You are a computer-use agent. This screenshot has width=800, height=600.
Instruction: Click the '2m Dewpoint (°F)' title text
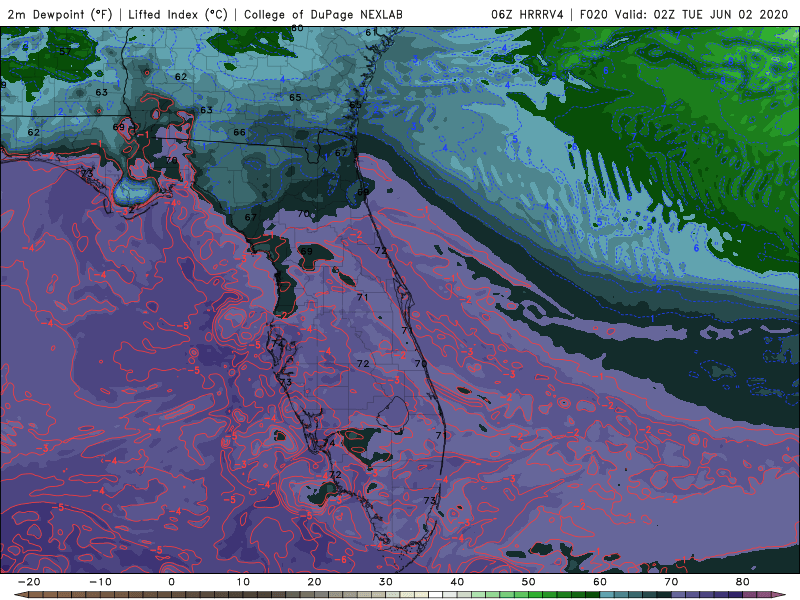pyautogui.click(x=60, y=14)
